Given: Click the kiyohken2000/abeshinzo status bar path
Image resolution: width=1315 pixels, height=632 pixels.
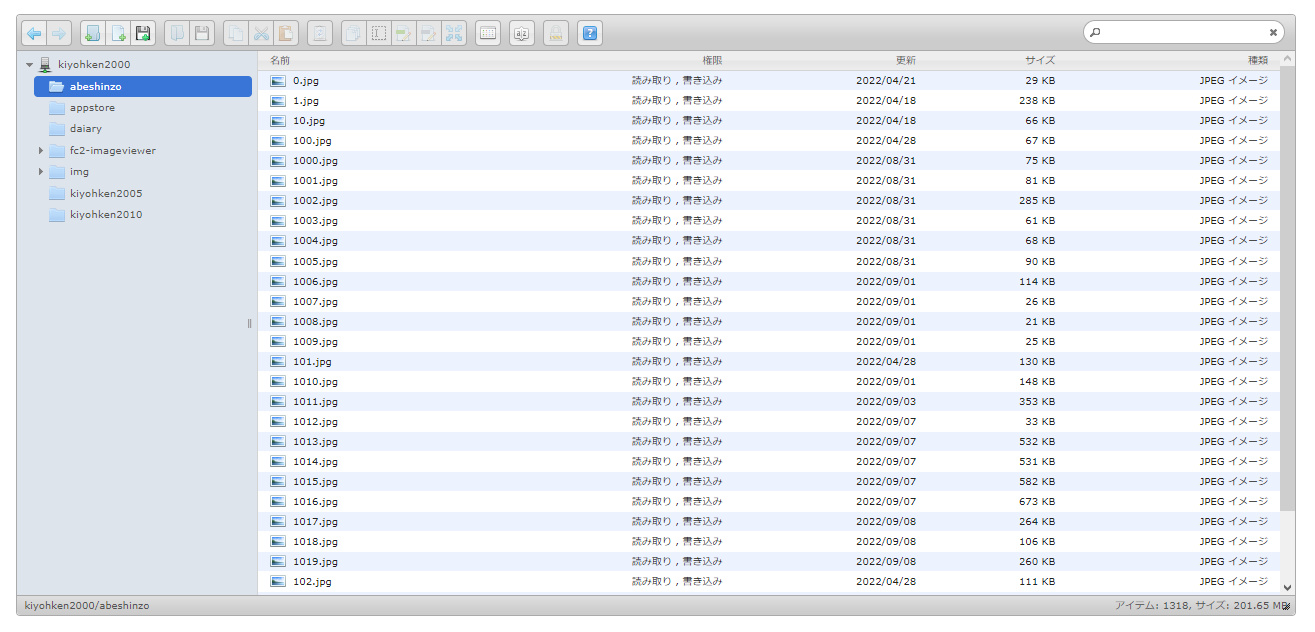Looking at the screenshot, I should tap(87, 606).
